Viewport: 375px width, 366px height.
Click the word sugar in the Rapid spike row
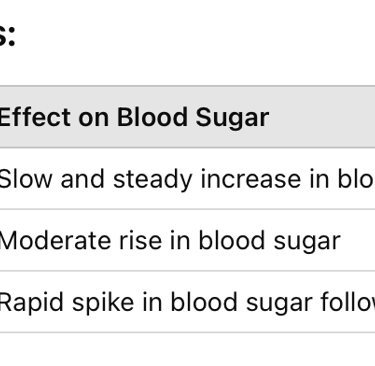[279, 304]
